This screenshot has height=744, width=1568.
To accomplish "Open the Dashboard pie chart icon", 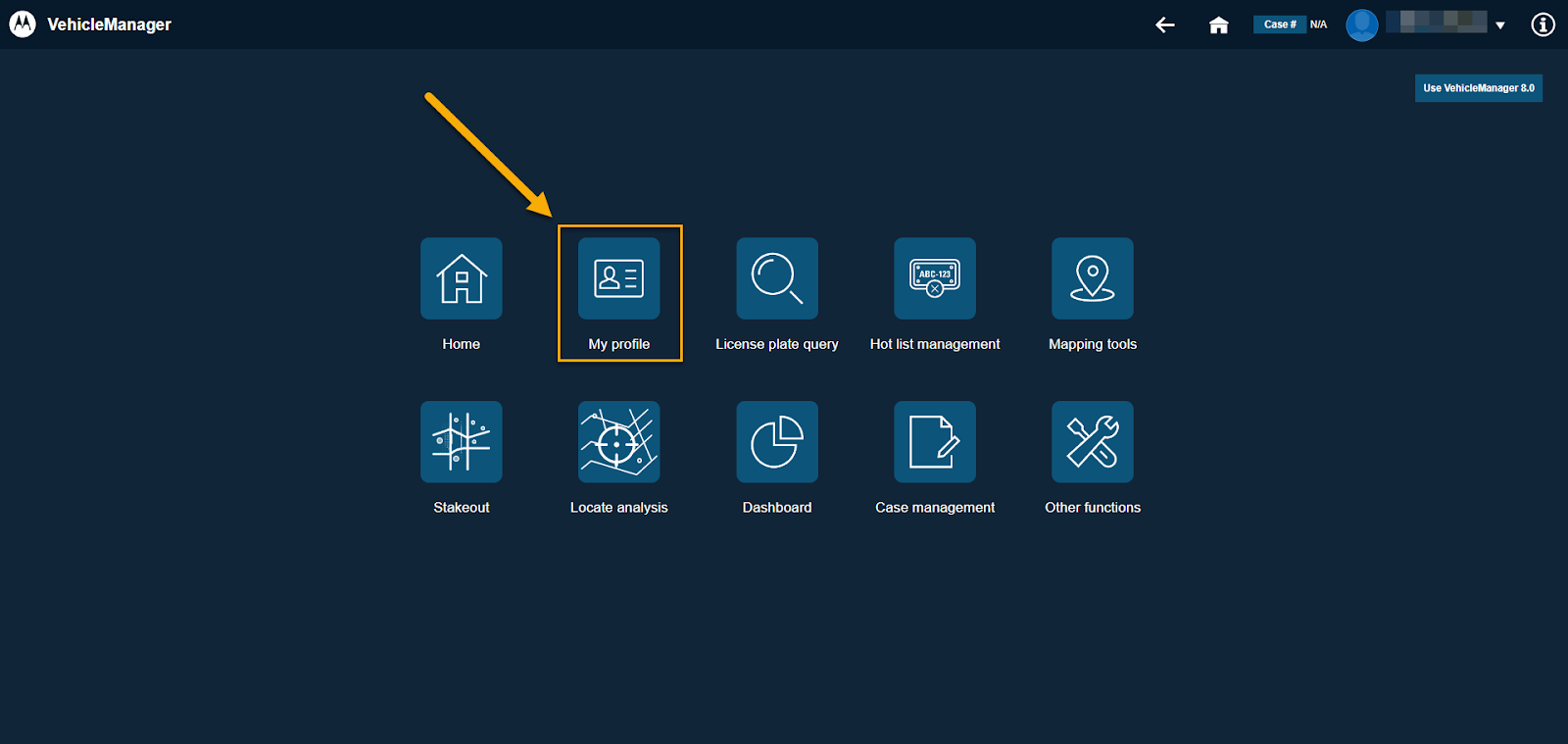I will [x=777, y=442].
